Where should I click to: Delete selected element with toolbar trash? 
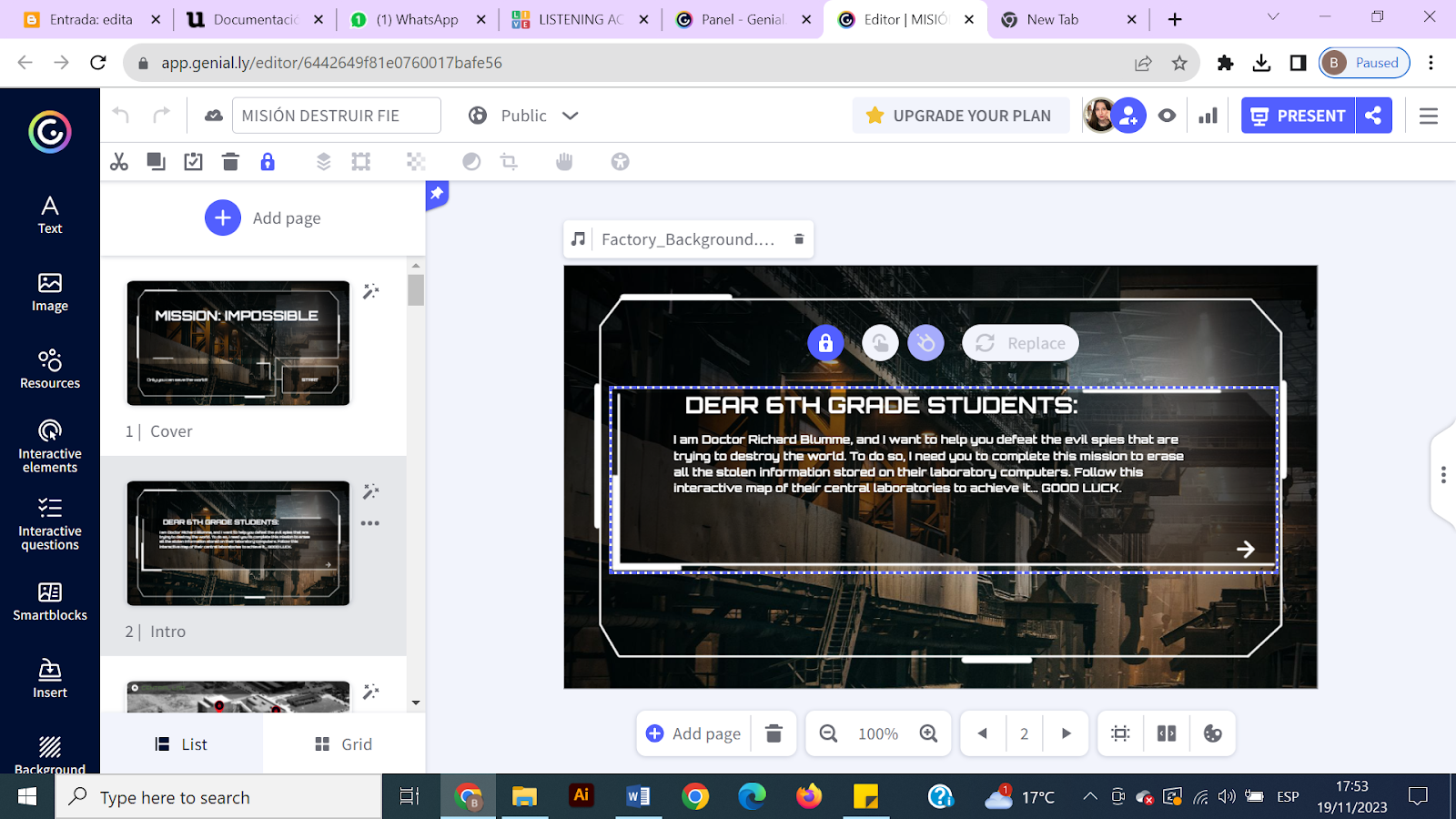tap(230, 162)
